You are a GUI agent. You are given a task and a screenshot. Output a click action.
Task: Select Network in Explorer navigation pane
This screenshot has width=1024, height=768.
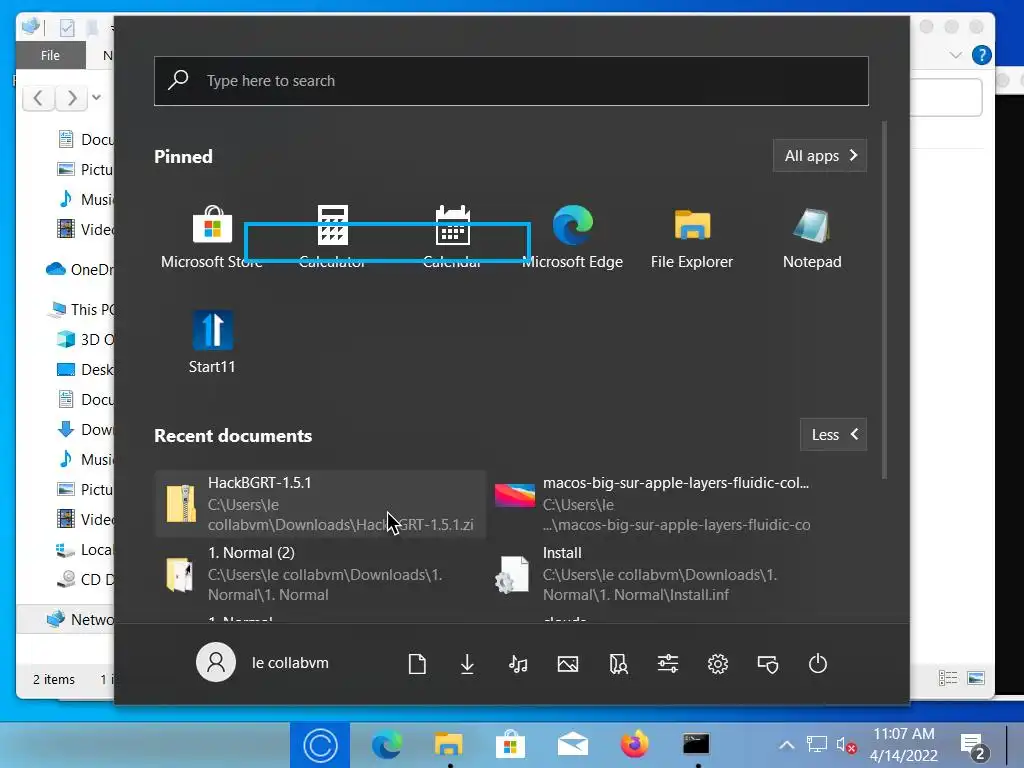coord(79,619)
